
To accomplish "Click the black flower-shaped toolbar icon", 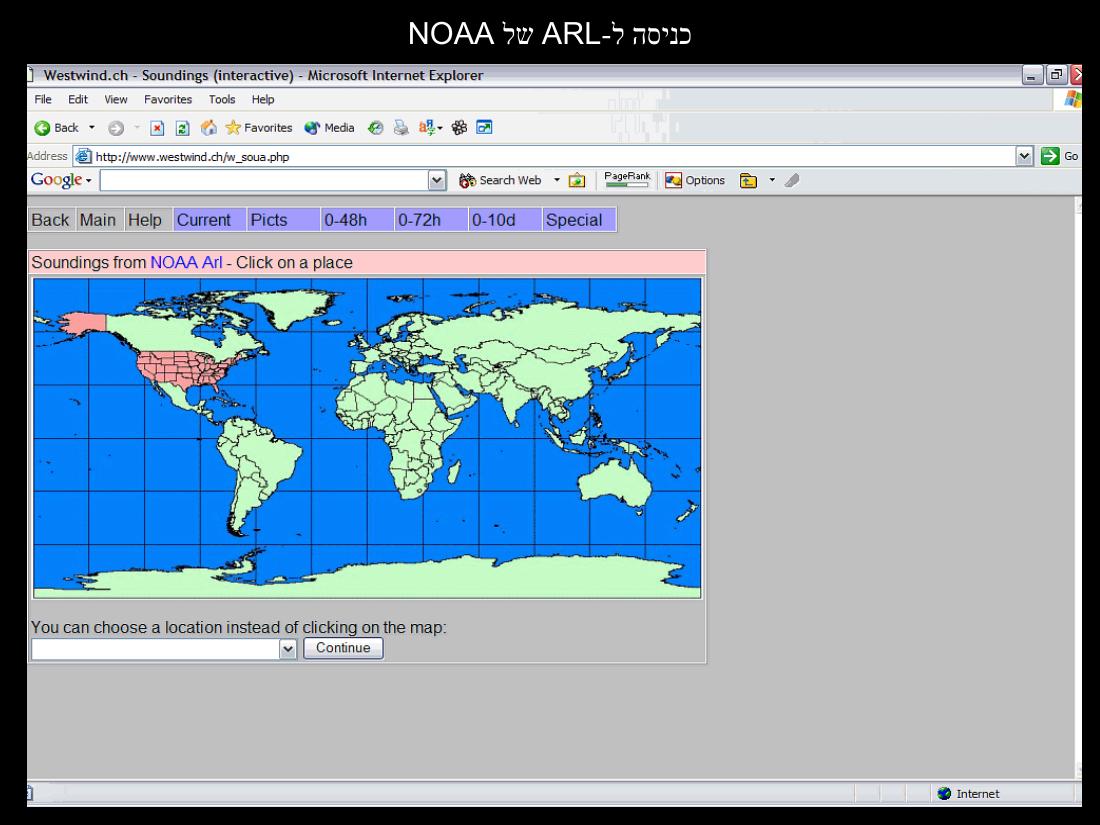I will click(460, 128).
